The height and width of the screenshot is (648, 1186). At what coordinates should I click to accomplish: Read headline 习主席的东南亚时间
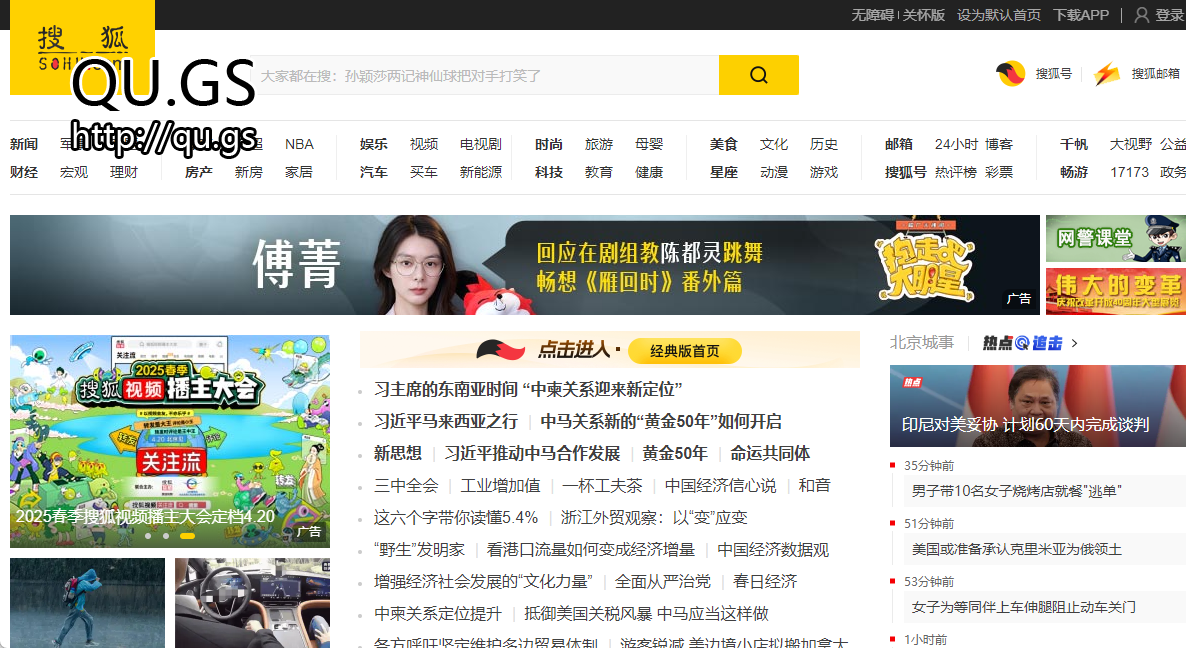528,389
